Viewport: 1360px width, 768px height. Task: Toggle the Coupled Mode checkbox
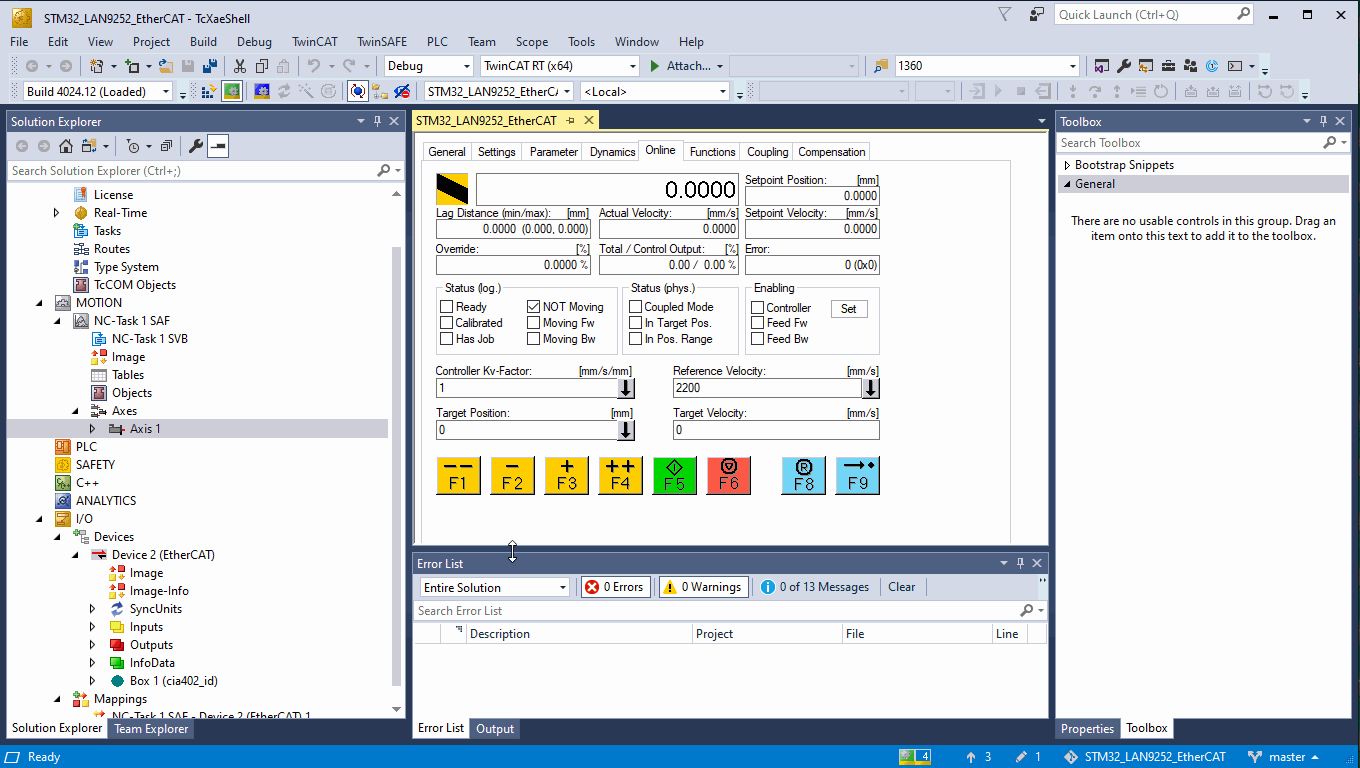click(x=635, y=307)
